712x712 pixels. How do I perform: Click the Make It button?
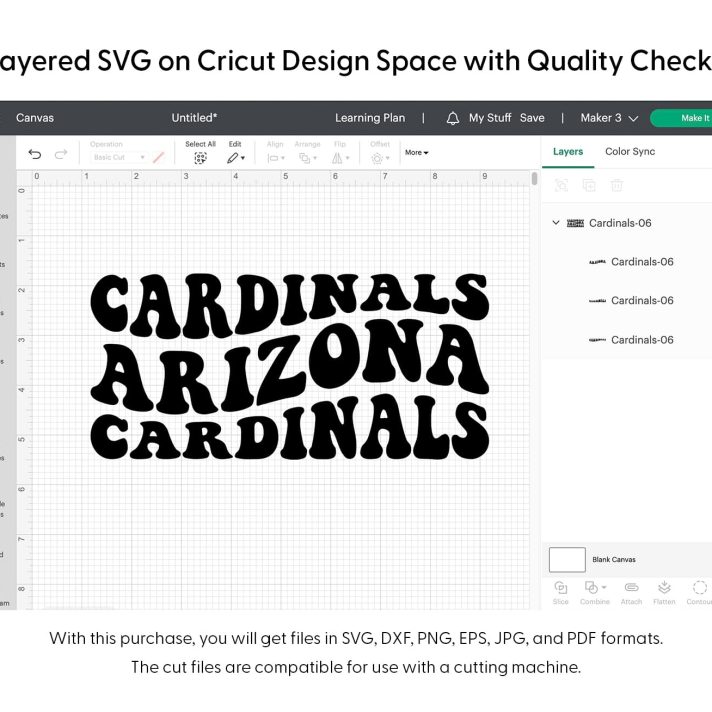click(682, 118)
